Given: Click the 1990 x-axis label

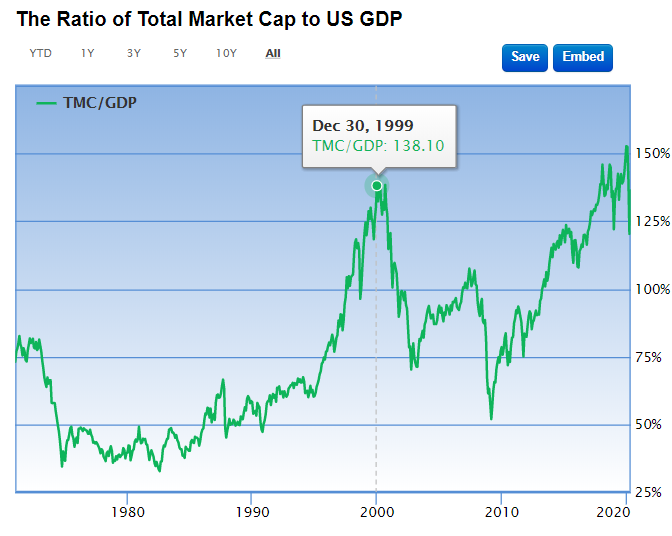Looking at the screenshot, I should click(x=251, y=510).
